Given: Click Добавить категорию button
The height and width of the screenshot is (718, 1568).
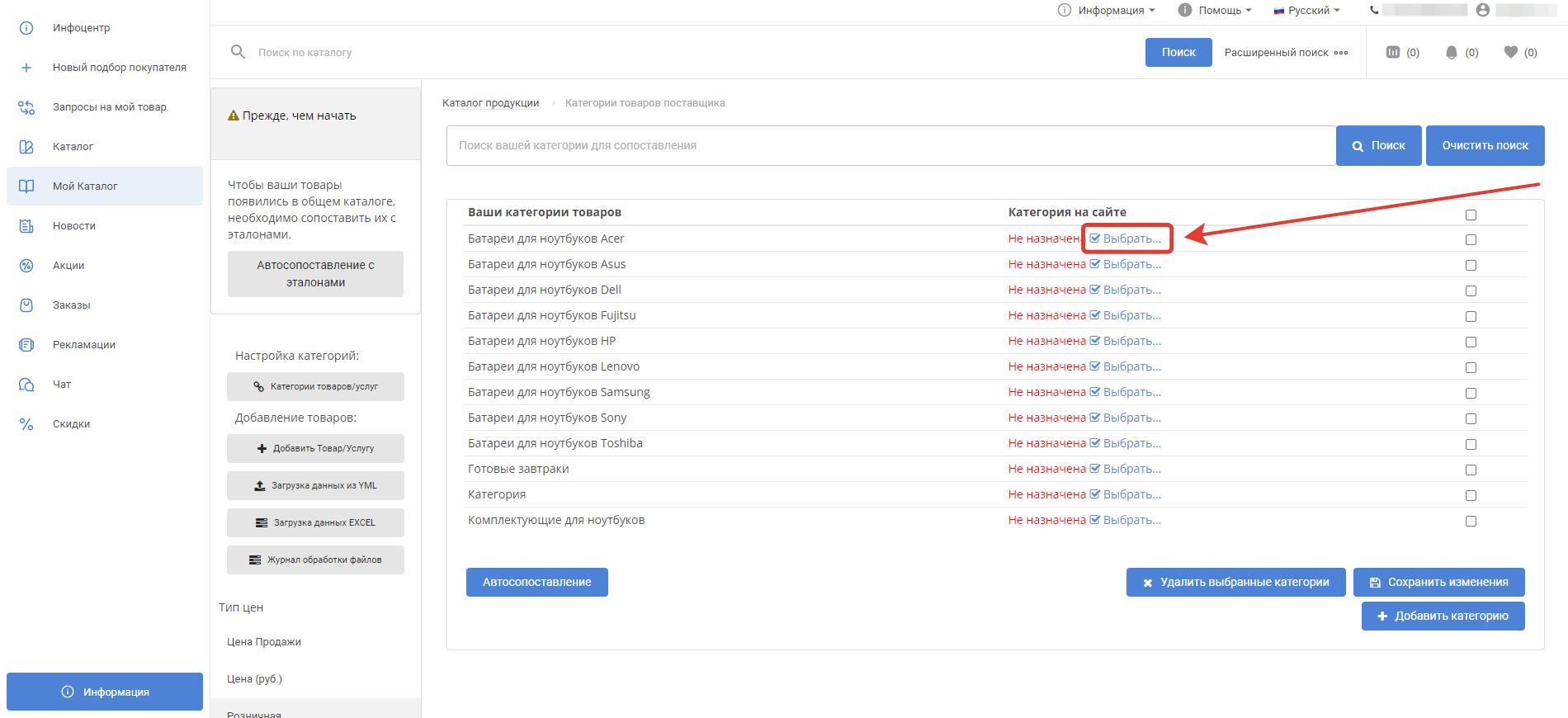Looking at the screenshot, I should 1443,616.
